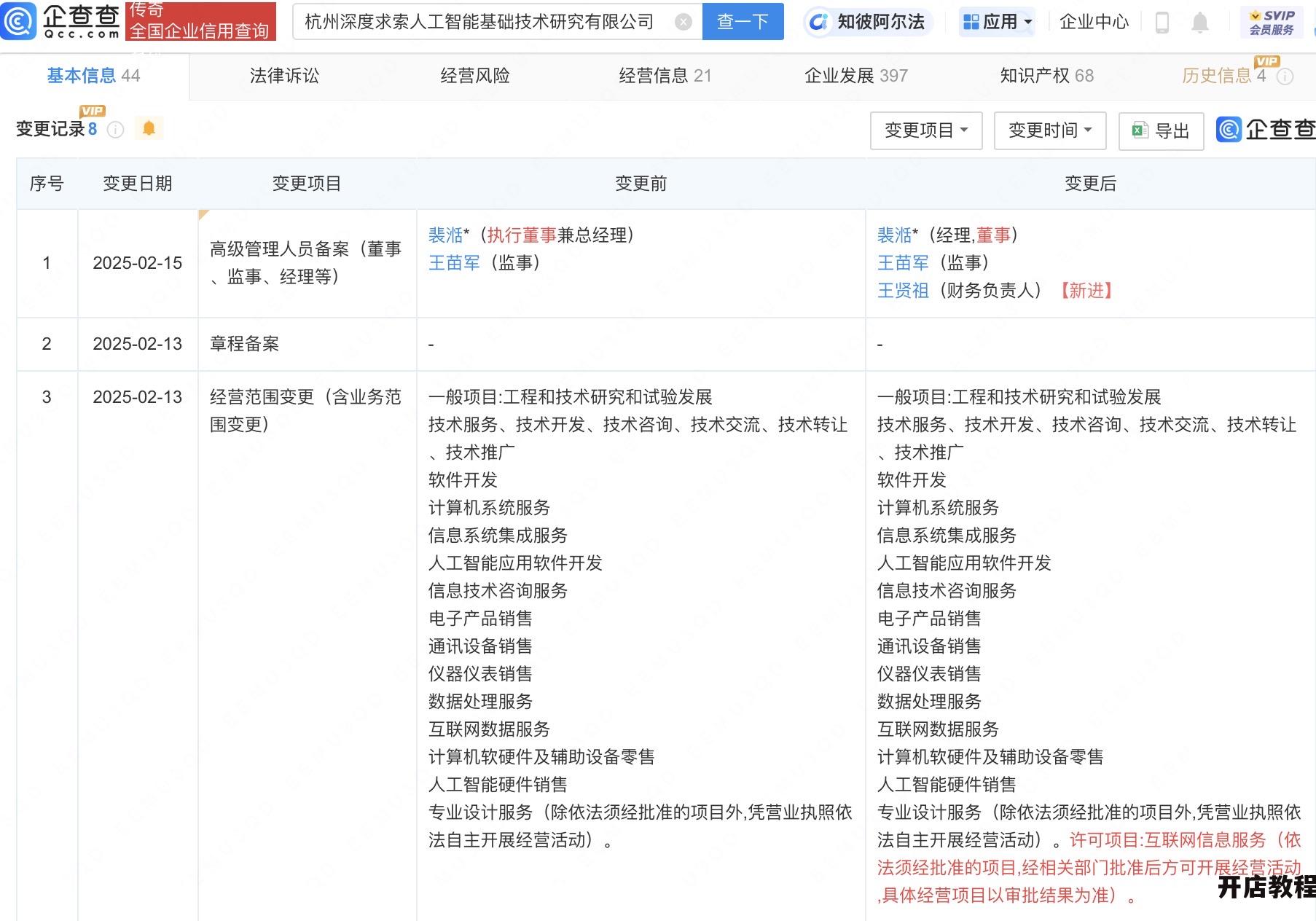Click 高级管理人员备案 change item

pos(306,263)
